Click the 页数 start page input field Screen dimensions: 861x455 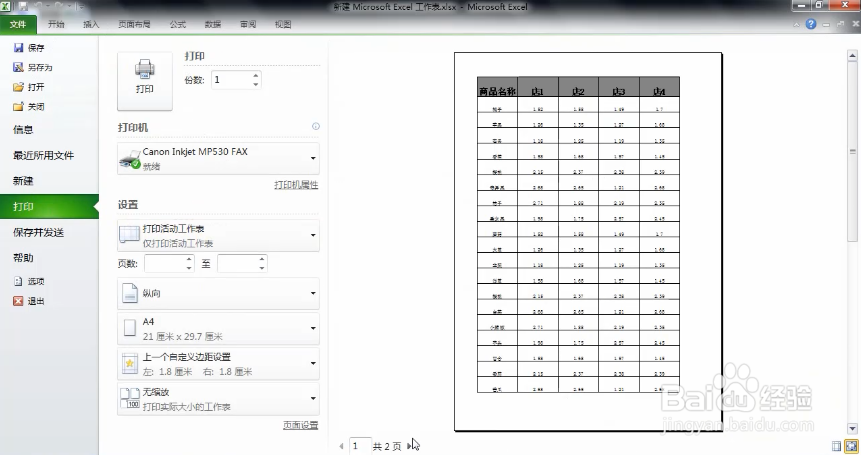click(165, 263)
